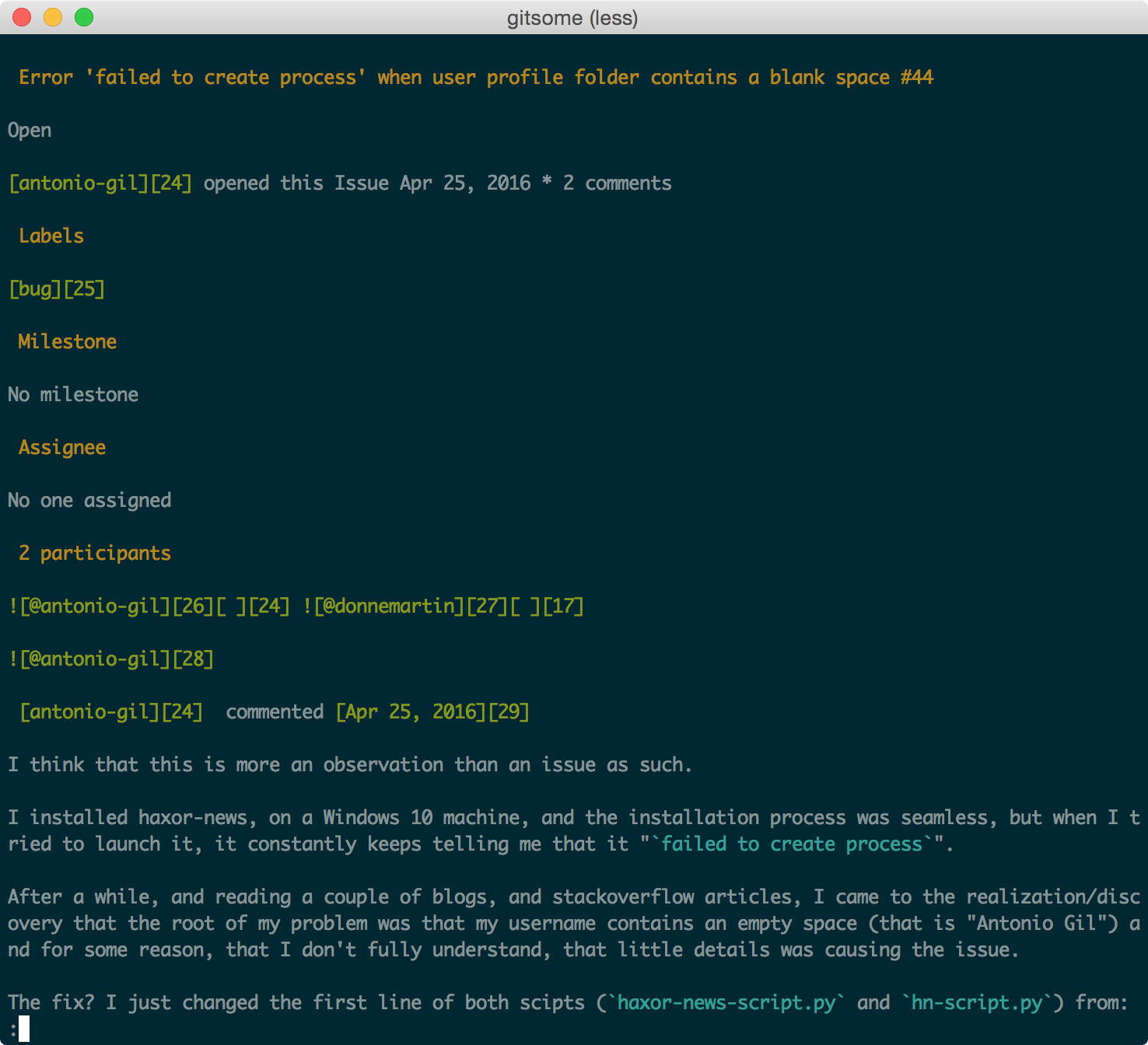Click the 'No milestone' text
This screenshot has height=1045, width=1148.
[x=73, y=395]
